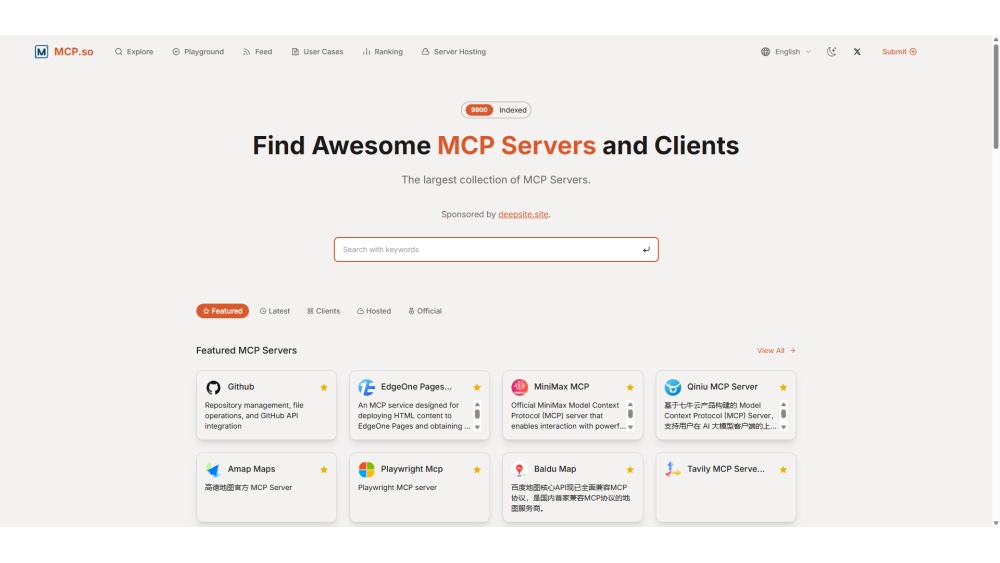
Task: Switch to the Hosted tab
Action: click(374, 311)
